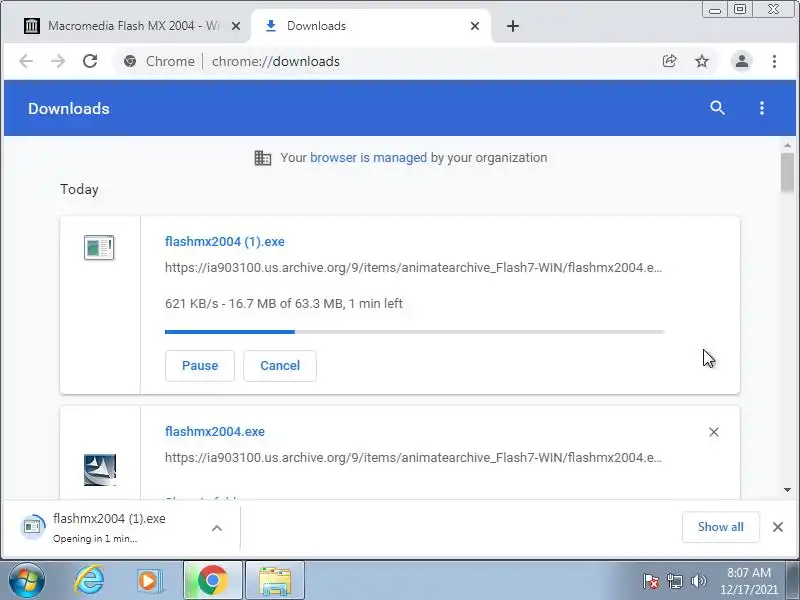Click the browser back arrow

[x=26, y=61]
